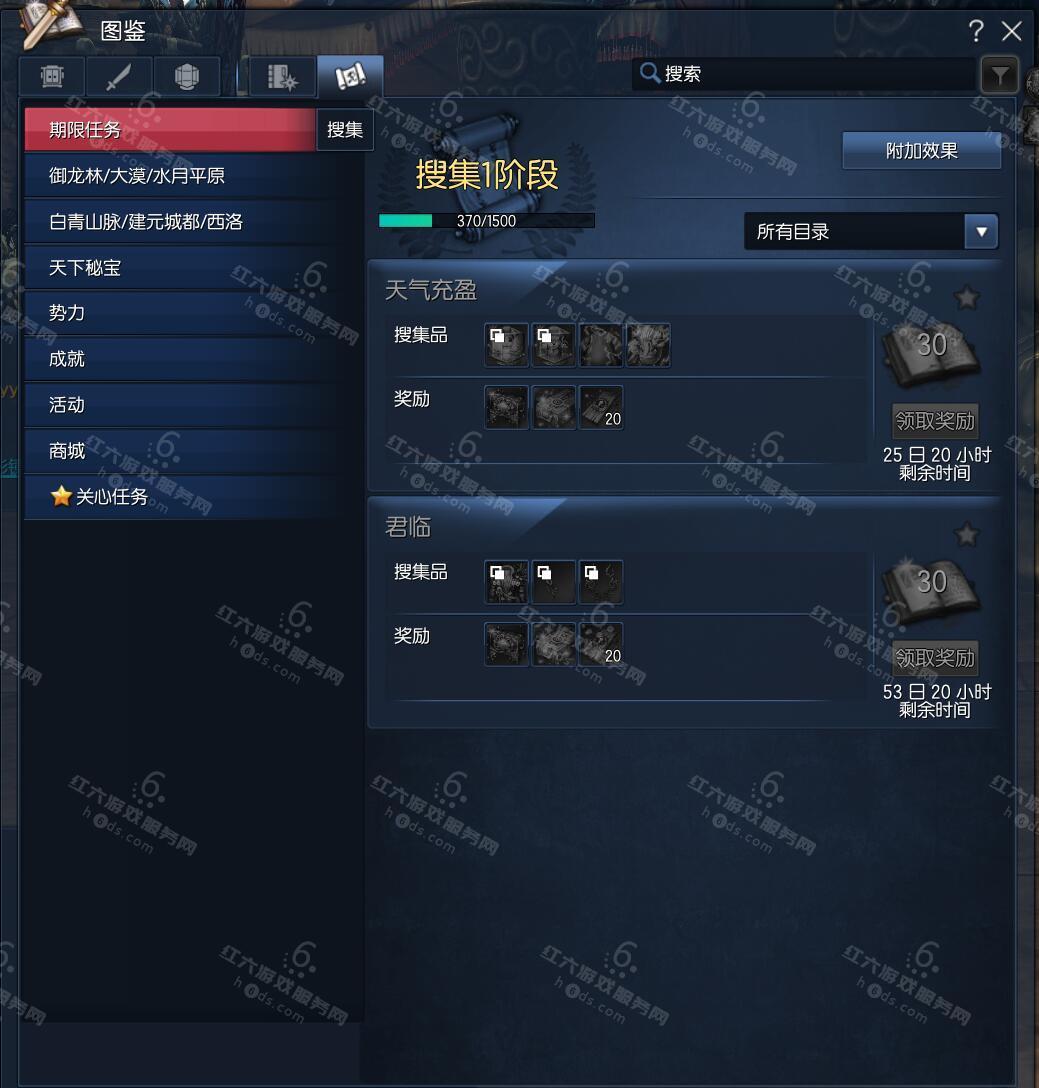Claim reward with 领取奖励 for 天气充盈
The image size is (1039, 1088).
(x=935, y=420)
